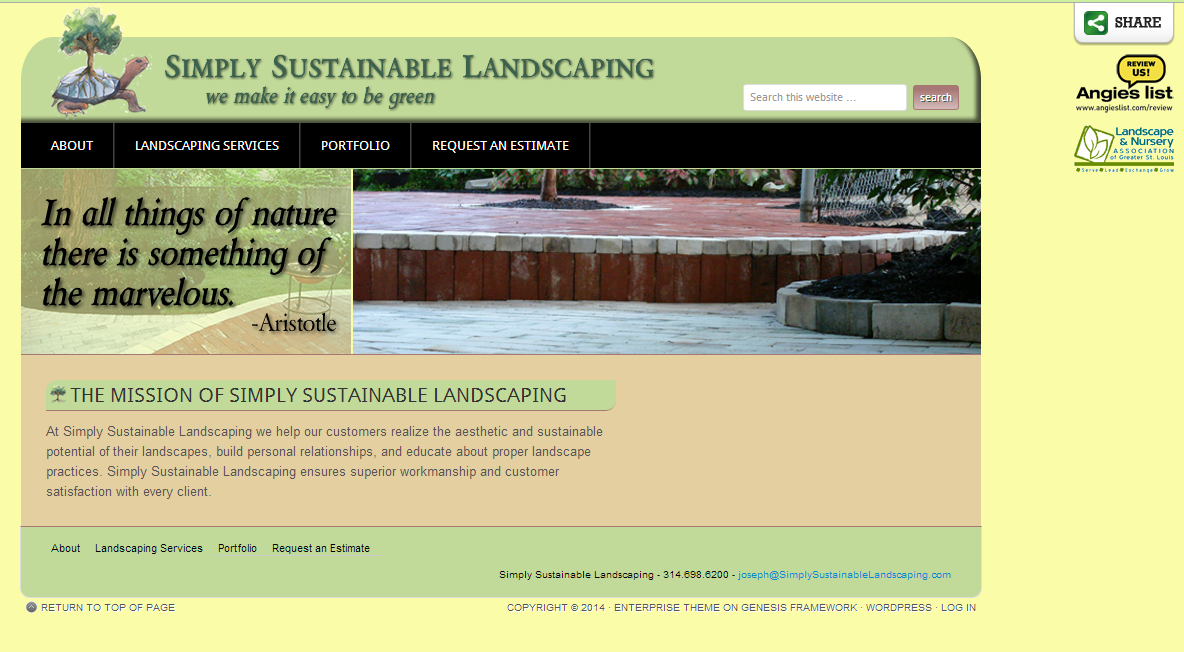This screenshot has width=1184, height=652.
Task: Open the footer About link
Action: (66, 549)
